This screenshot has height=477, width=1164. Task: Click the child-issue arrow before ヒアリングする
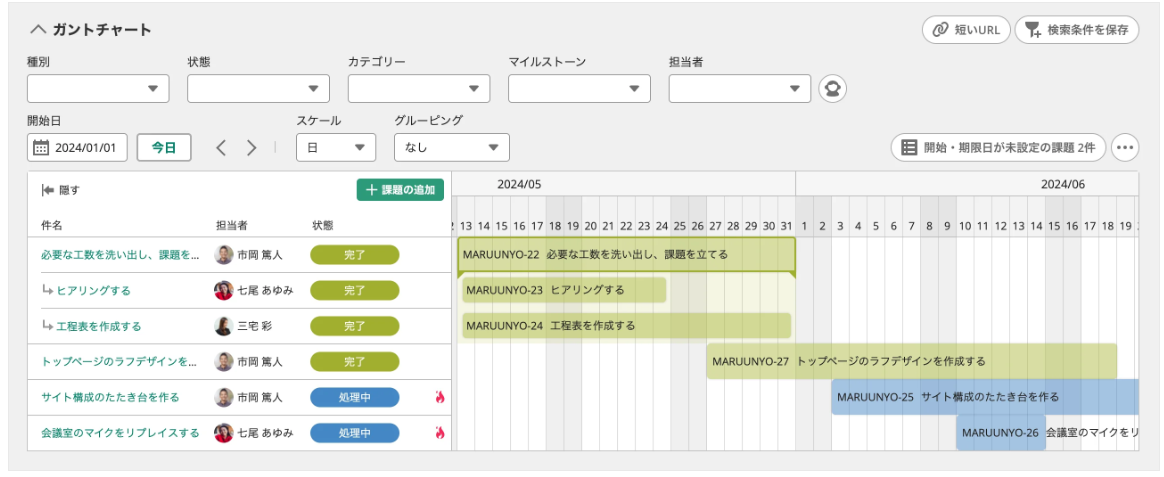pos(48,290)
